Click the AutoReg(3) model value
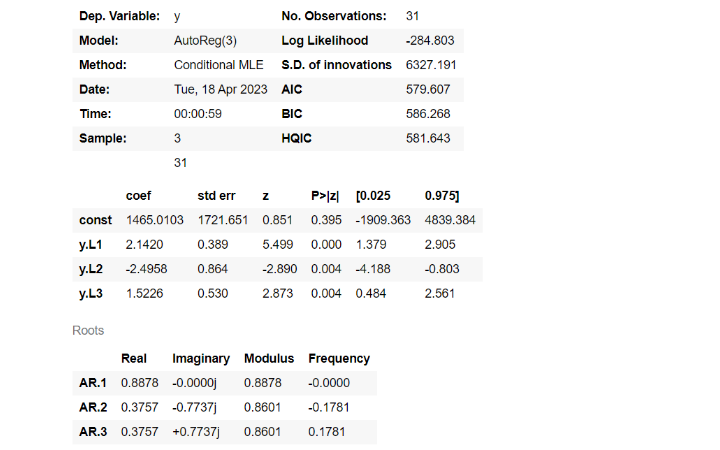 click(205, 41)
